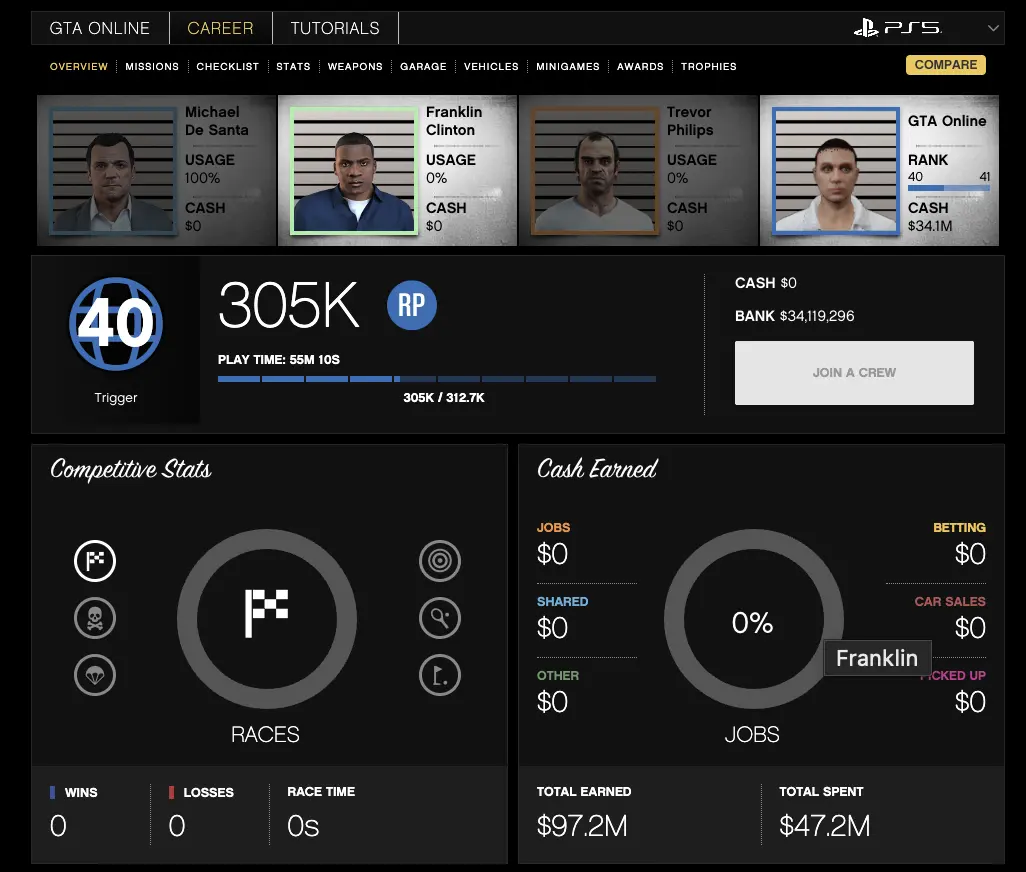
Task: Click the BETTING $0 cash entry
Action: (x=959, y=545)
